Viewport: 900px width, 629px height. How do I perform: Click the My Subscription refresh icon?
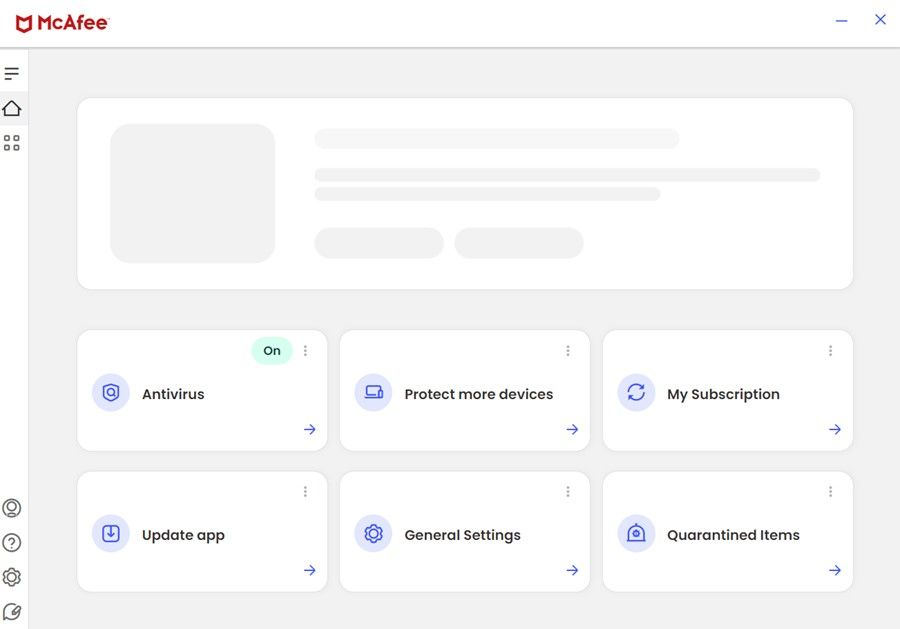[636, 393]
